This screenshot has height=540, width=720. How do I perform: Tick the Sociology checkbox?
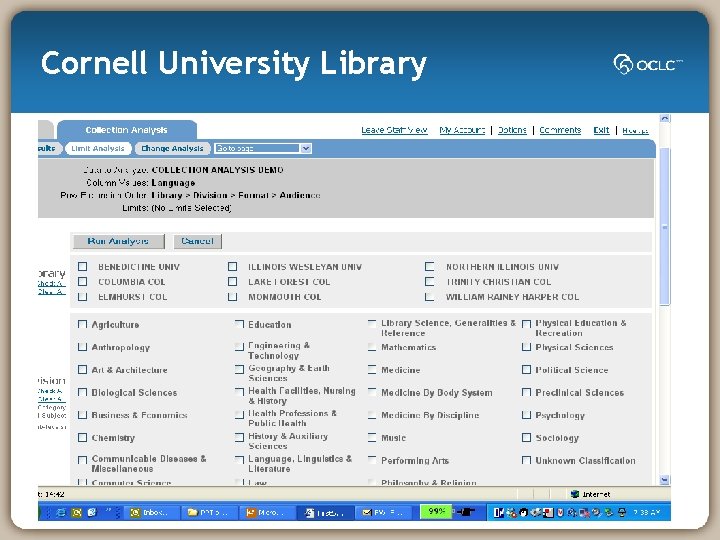527,438
